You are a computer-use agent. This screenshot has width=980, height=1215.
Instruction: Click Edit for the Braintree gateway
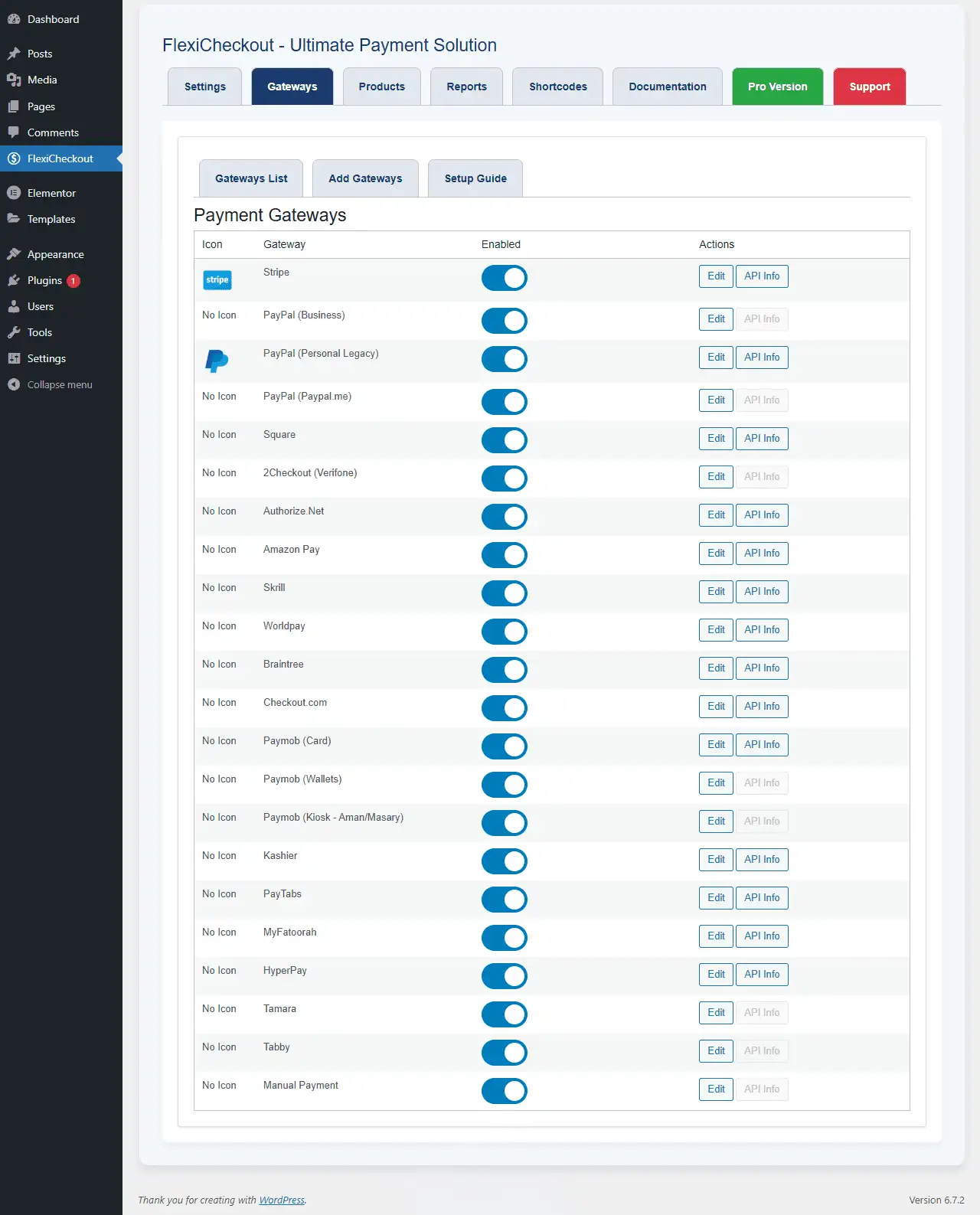pos(716,668)
